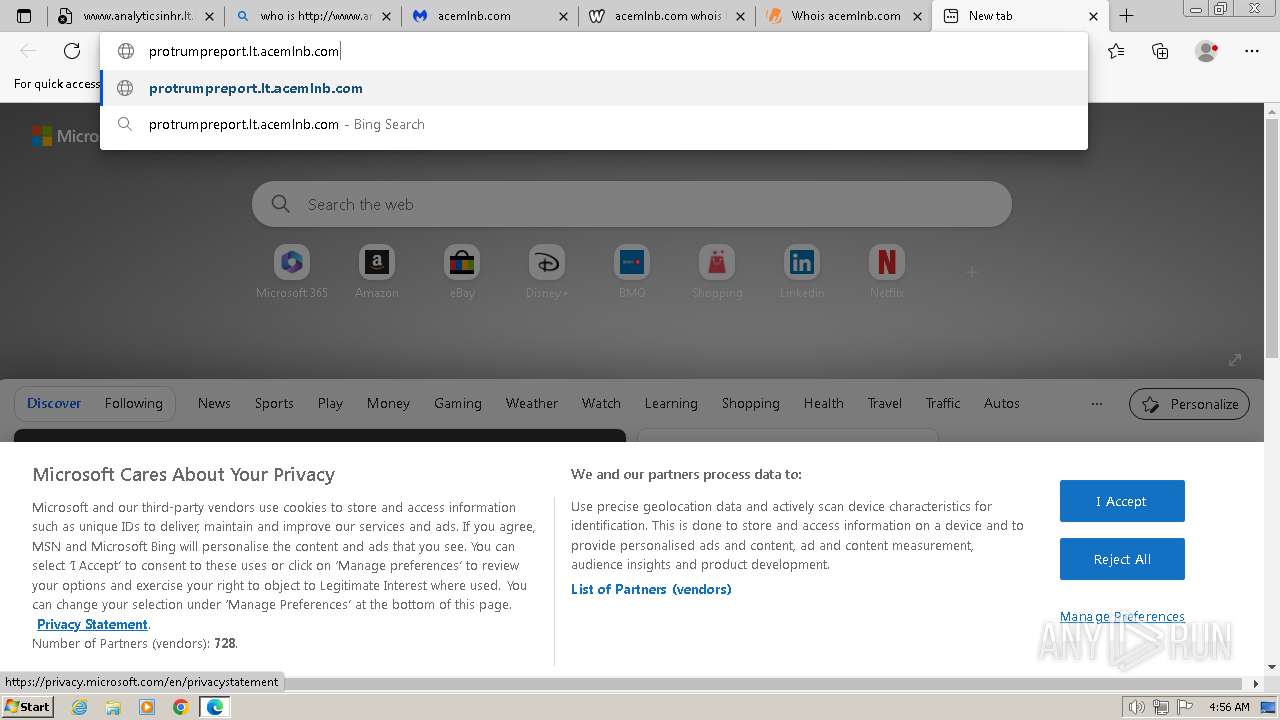Select Bing Search suggestion for protrumpreport

click(x=594, y=124)
